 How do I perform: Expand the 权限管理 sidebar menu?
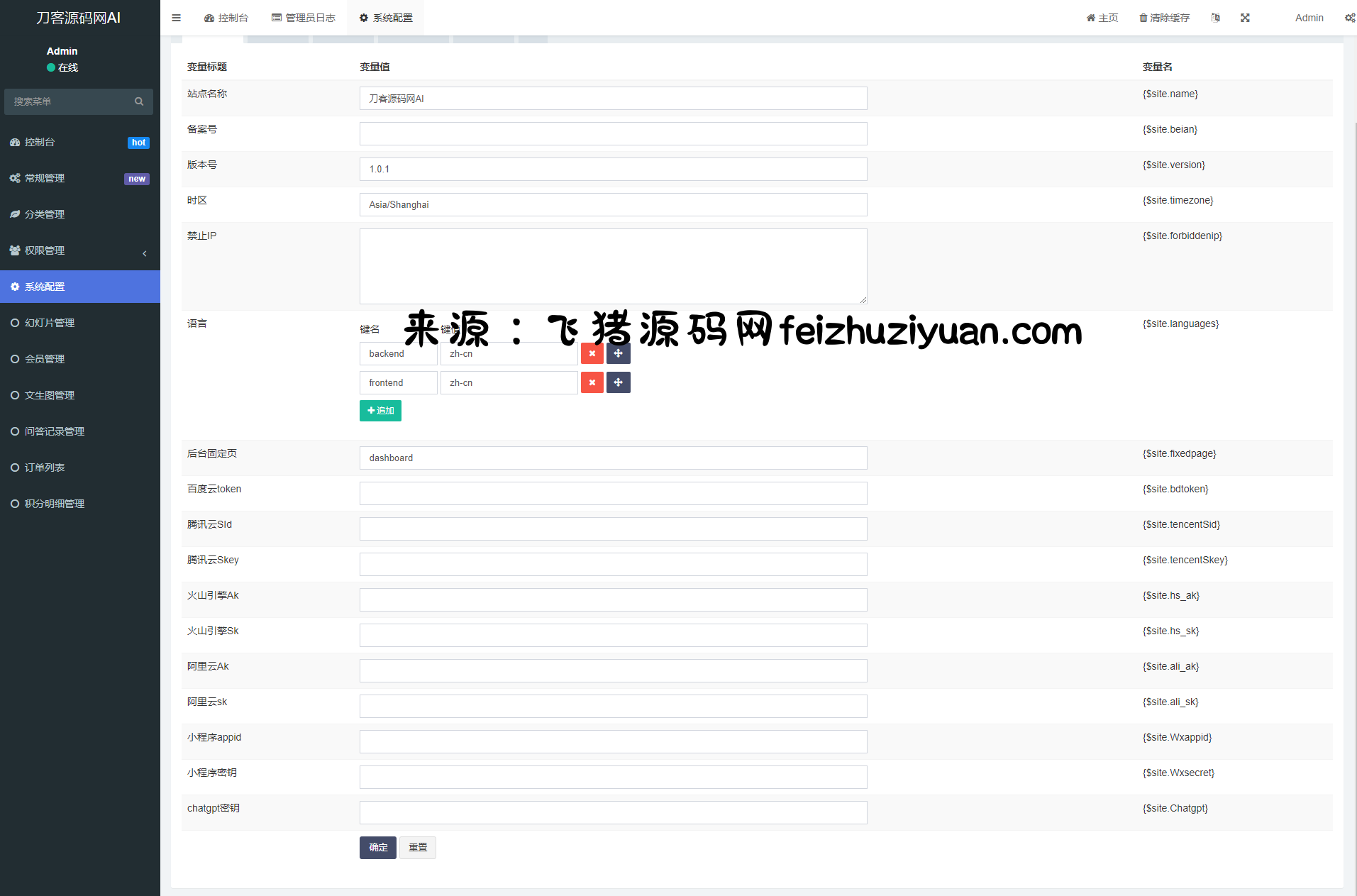79,250
